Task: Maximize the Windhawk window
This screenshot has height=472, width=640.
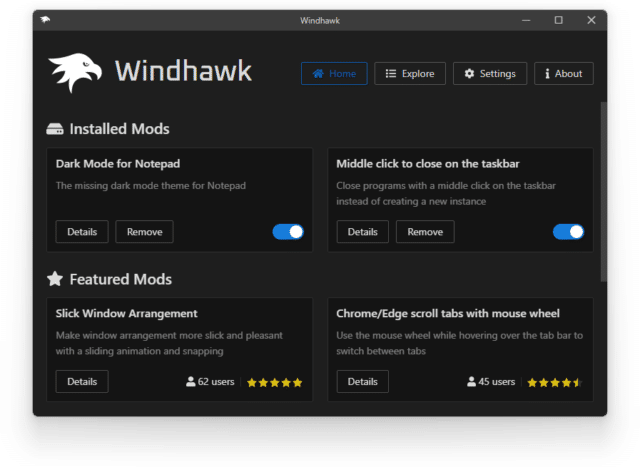Action: (x=558, y=20)
